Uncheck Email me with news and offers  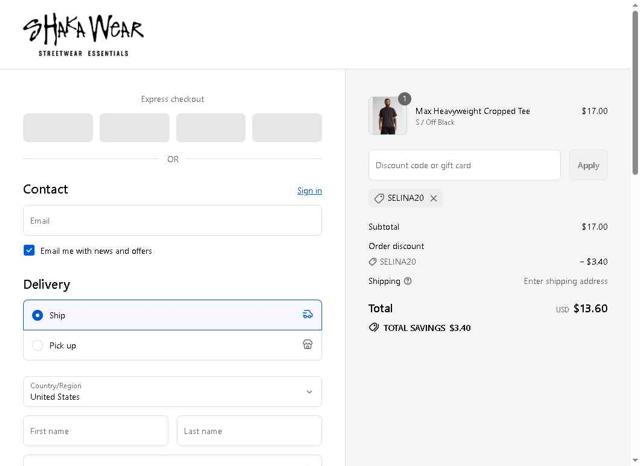tap(29, 250)
